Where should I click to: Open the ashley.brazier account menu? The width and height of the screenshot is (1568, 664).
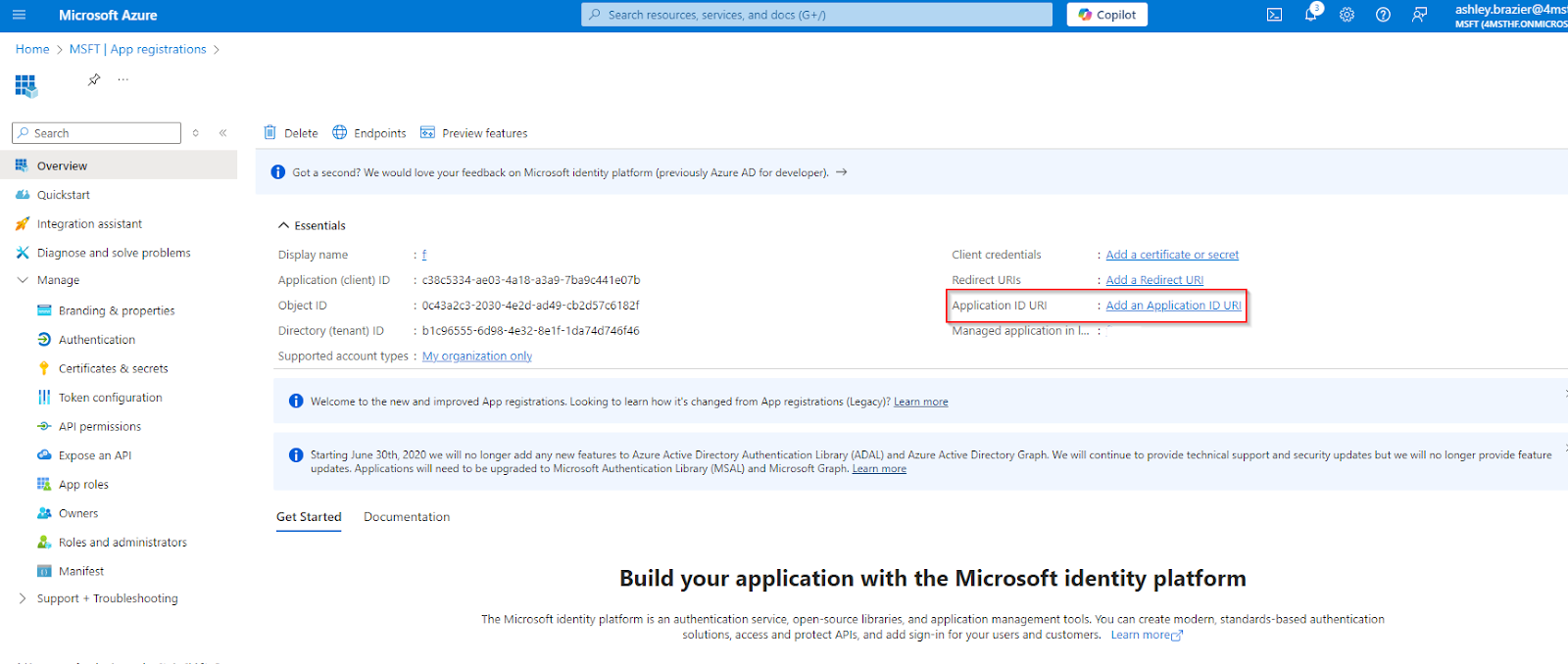[x=1511, y=16]
